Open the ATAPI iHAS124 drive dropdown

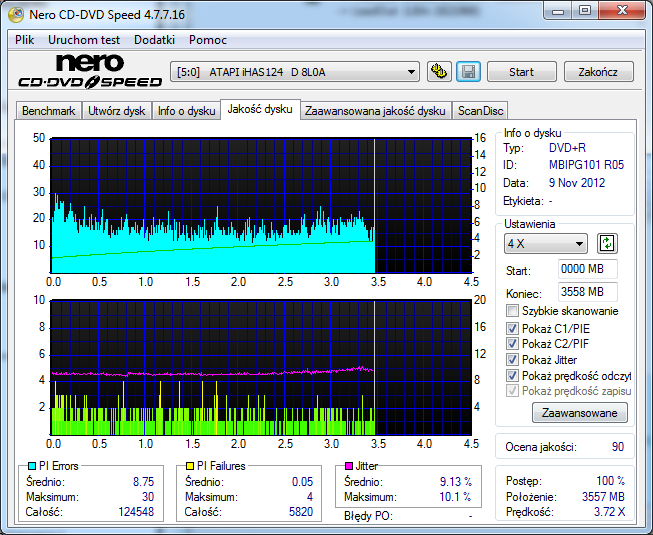[x=295, y=72]
